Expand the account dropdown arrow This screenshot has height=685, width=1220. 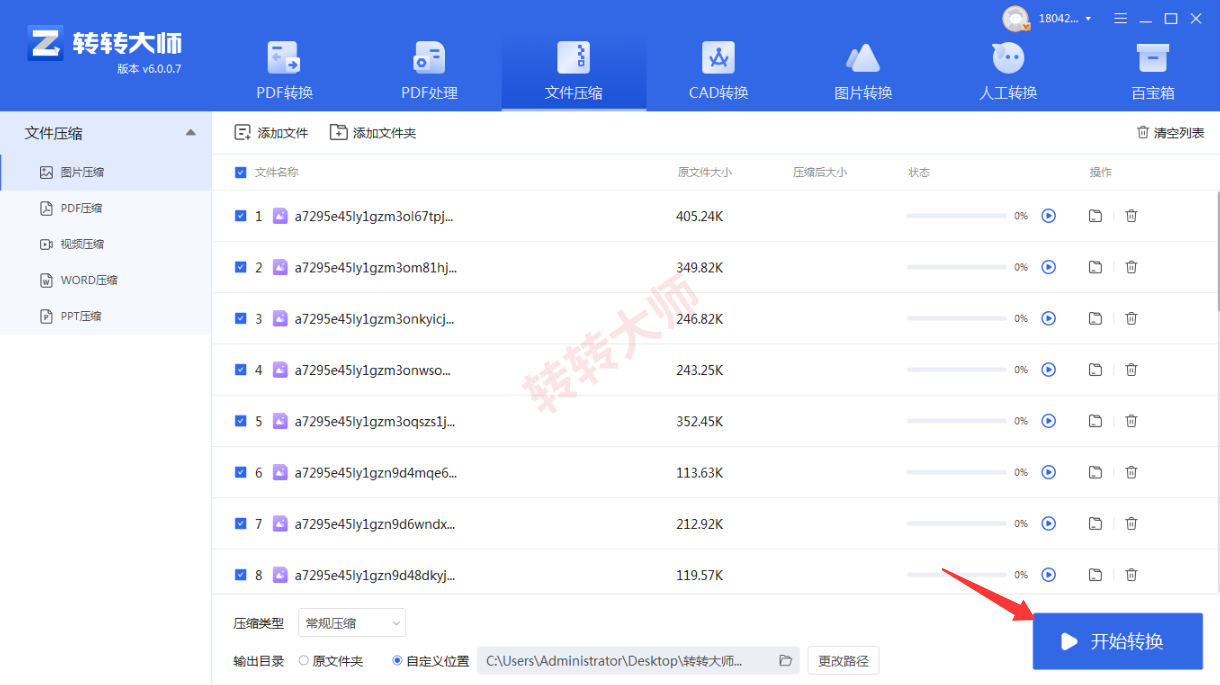1088,19
